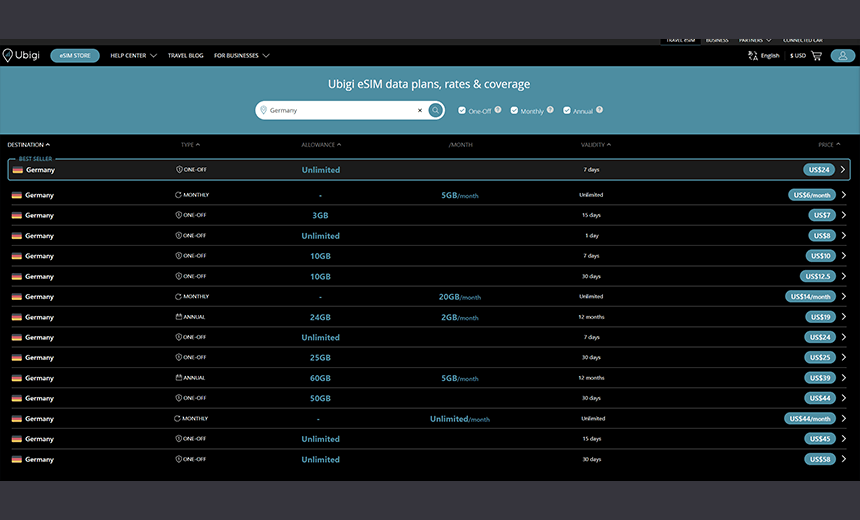Click the location pin icon in search box

coord(263,110)
